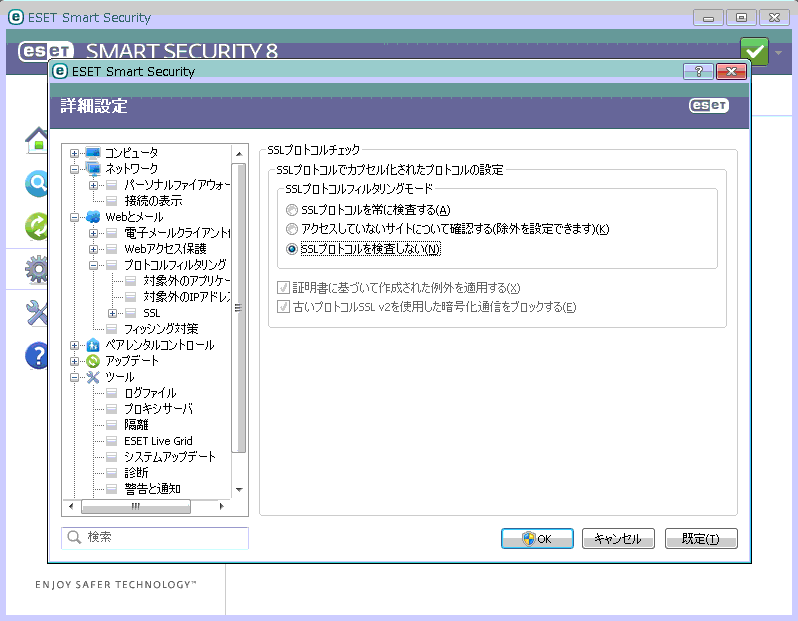The image size is (798, 621).
Task: Expand the SSL tree node
Action: point(112,313)
